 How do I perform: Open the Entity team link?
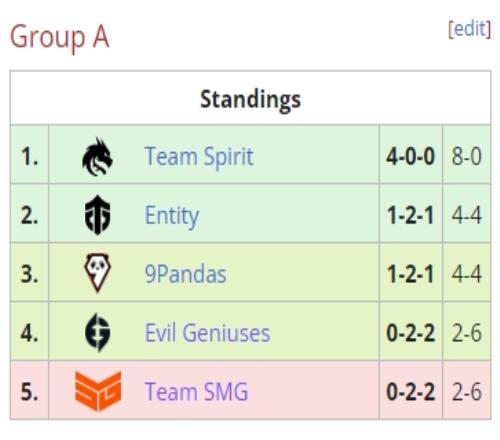(x=172, y=216)
